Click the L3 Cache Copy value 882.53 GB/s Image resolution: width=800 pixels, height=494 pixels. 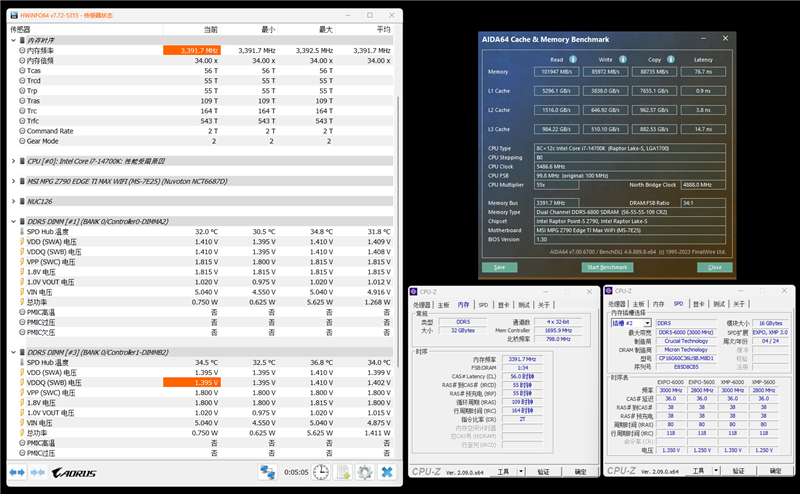click(x=655, y=129)
